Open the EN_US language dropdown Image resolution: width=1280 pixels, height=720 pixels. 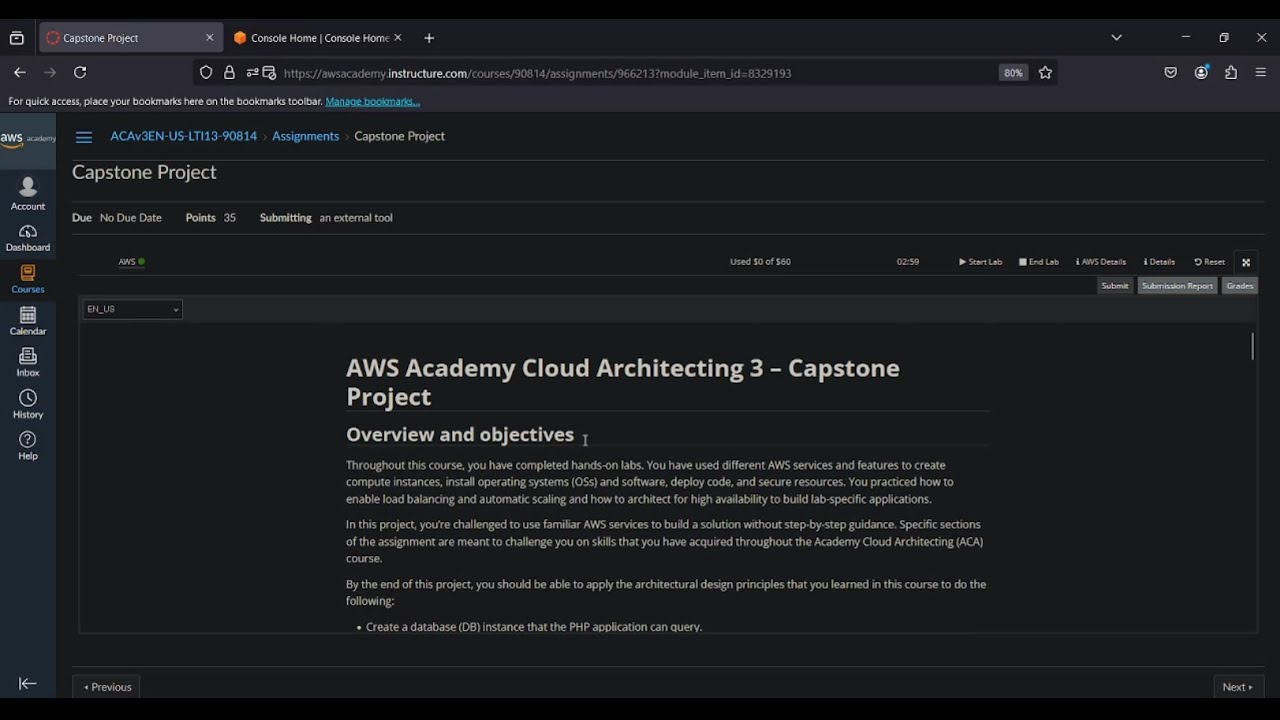pyautogui.click(x=132, y=309)
